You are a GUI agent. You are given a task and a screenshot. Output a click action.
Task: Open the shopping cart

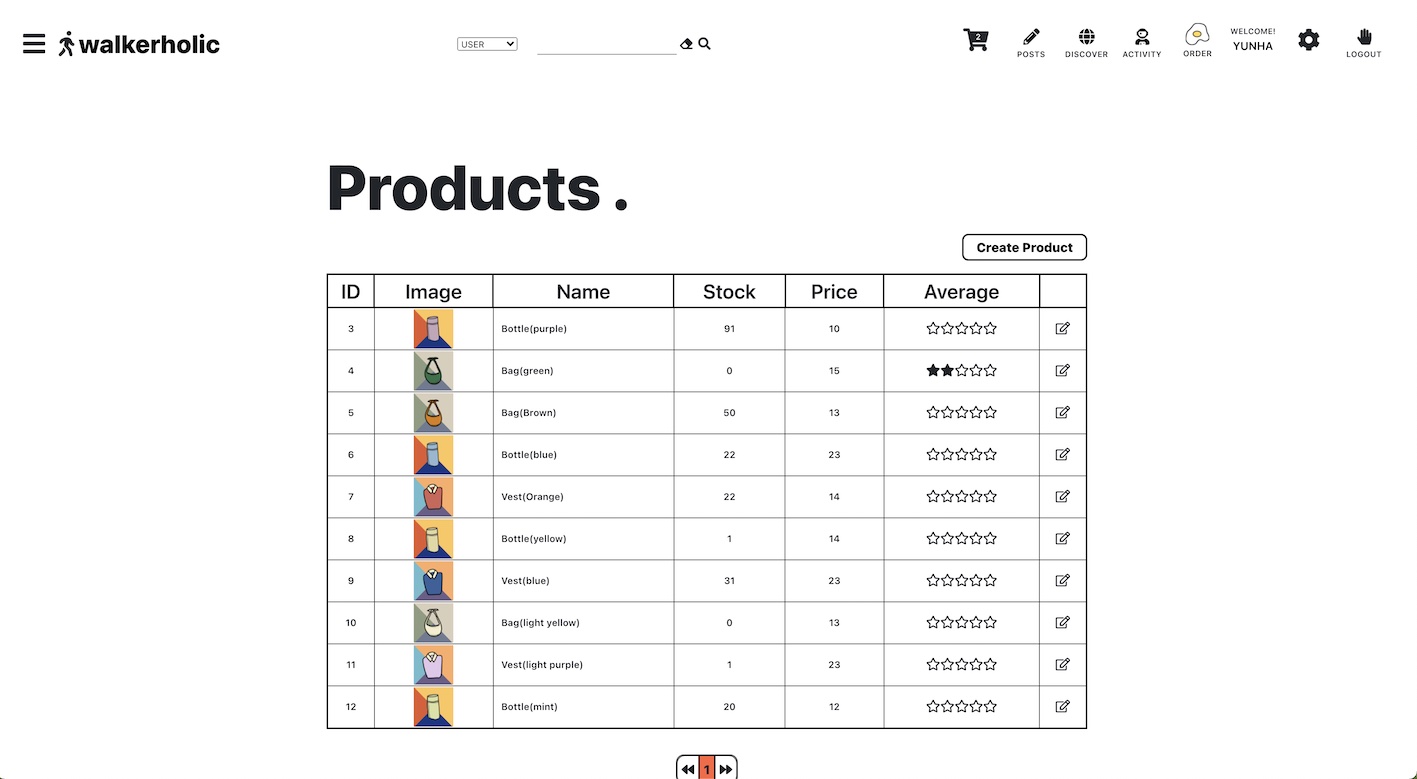point(976,40)
